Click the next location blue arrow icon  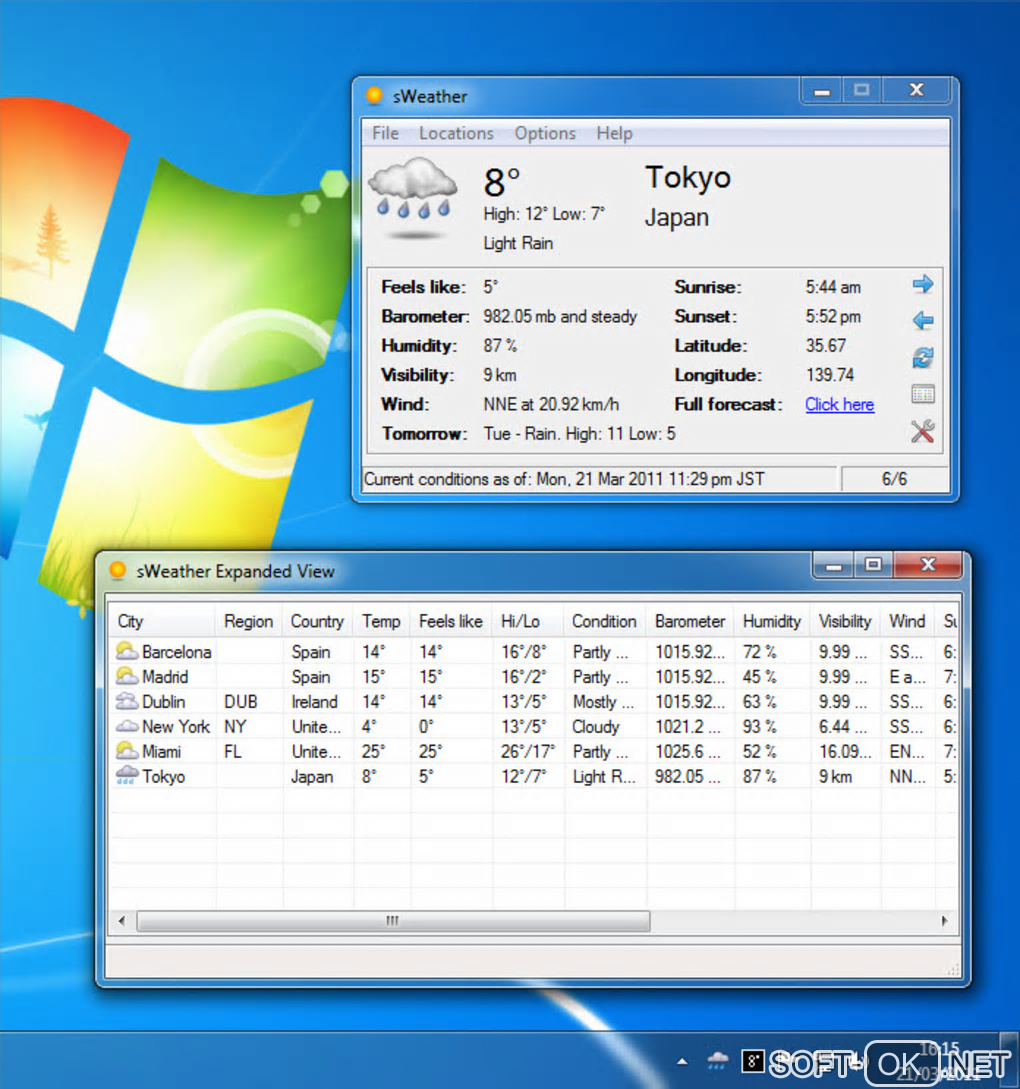922,285
